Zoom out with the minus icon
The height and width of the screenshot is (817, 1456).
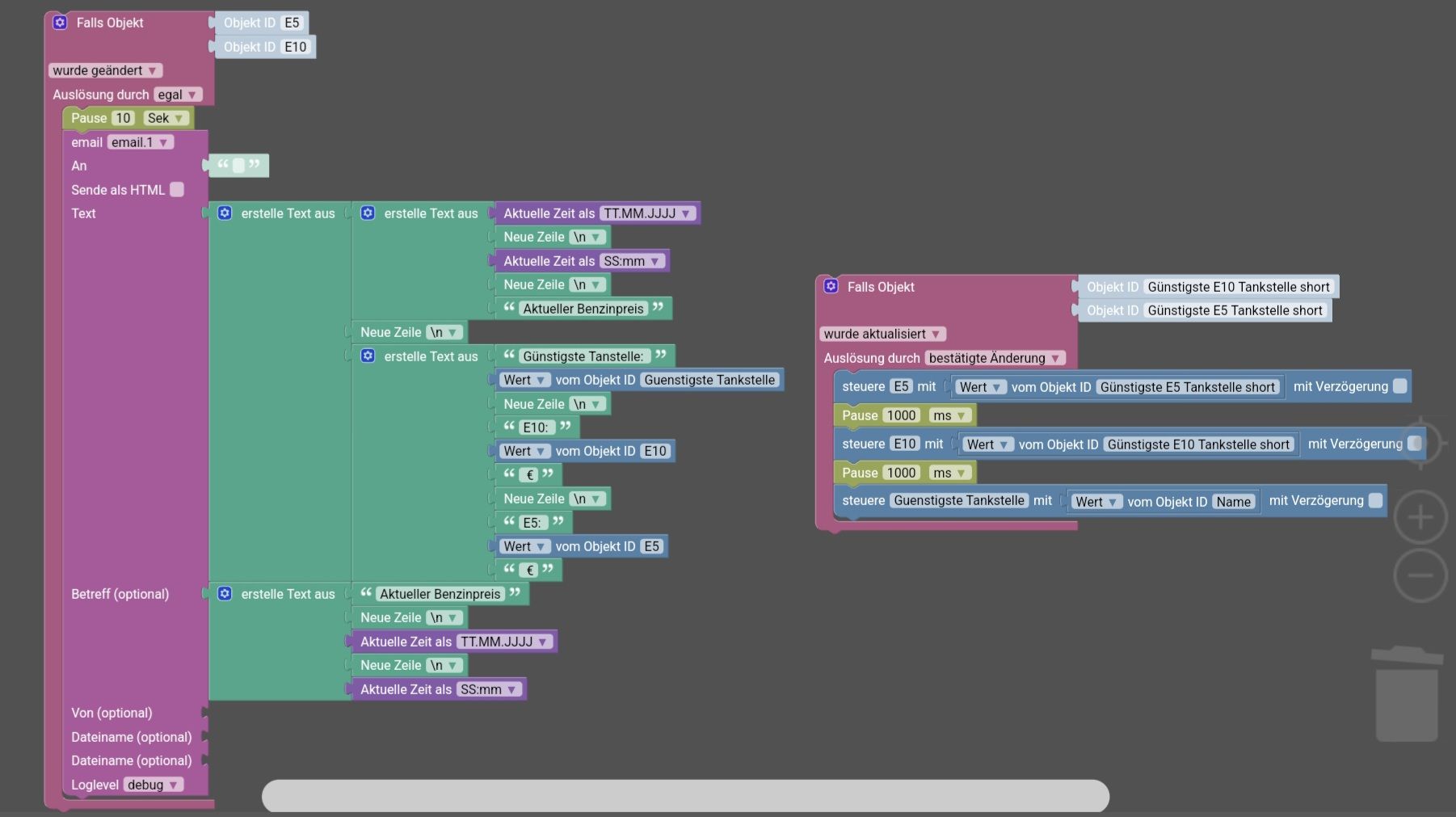pos(1420,576)
